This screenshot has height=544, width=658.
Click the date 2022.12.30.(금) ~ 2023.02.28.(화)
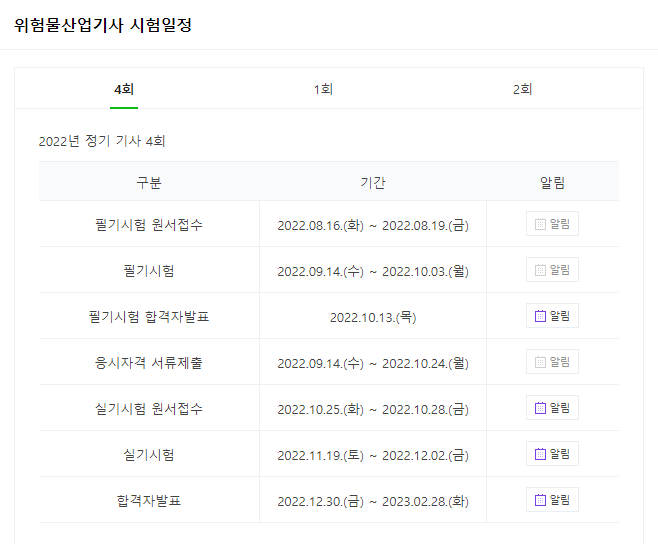click(x=373, y=501)
